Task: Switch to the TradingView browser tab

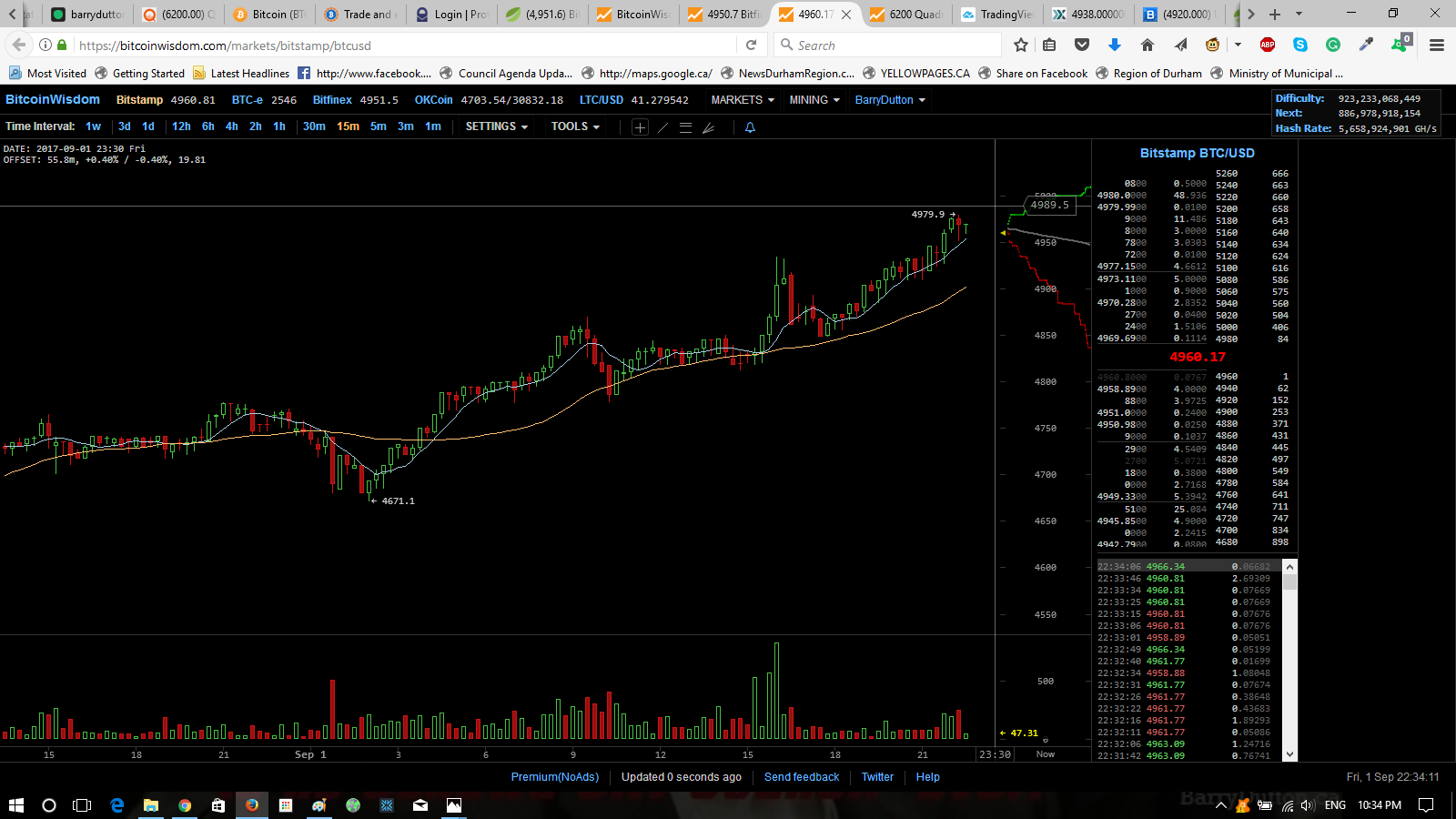Action: (998, 14)
